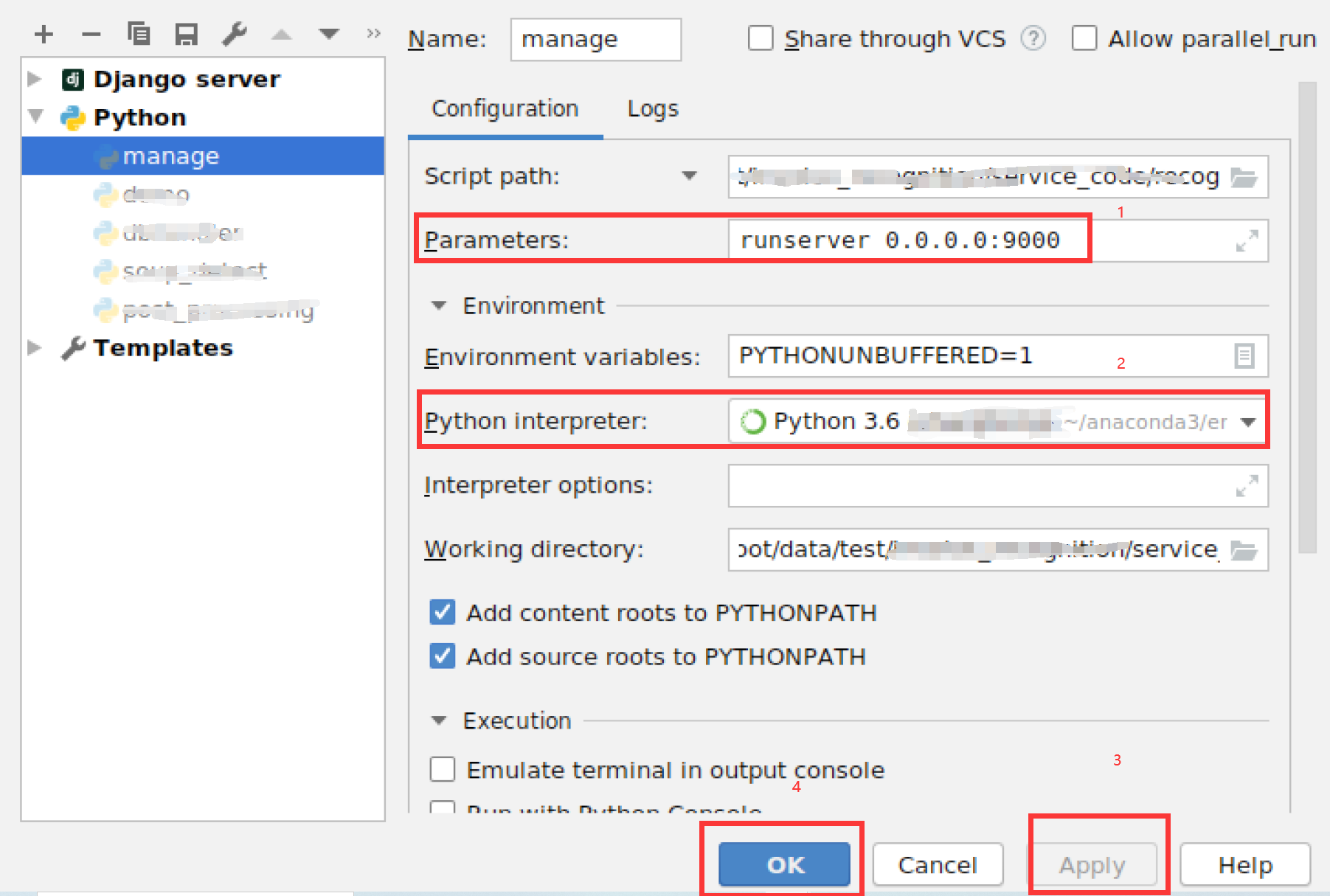1330x896 pixels.
Task: Enable Share through VCS checkbox
Action: point(761,38)
